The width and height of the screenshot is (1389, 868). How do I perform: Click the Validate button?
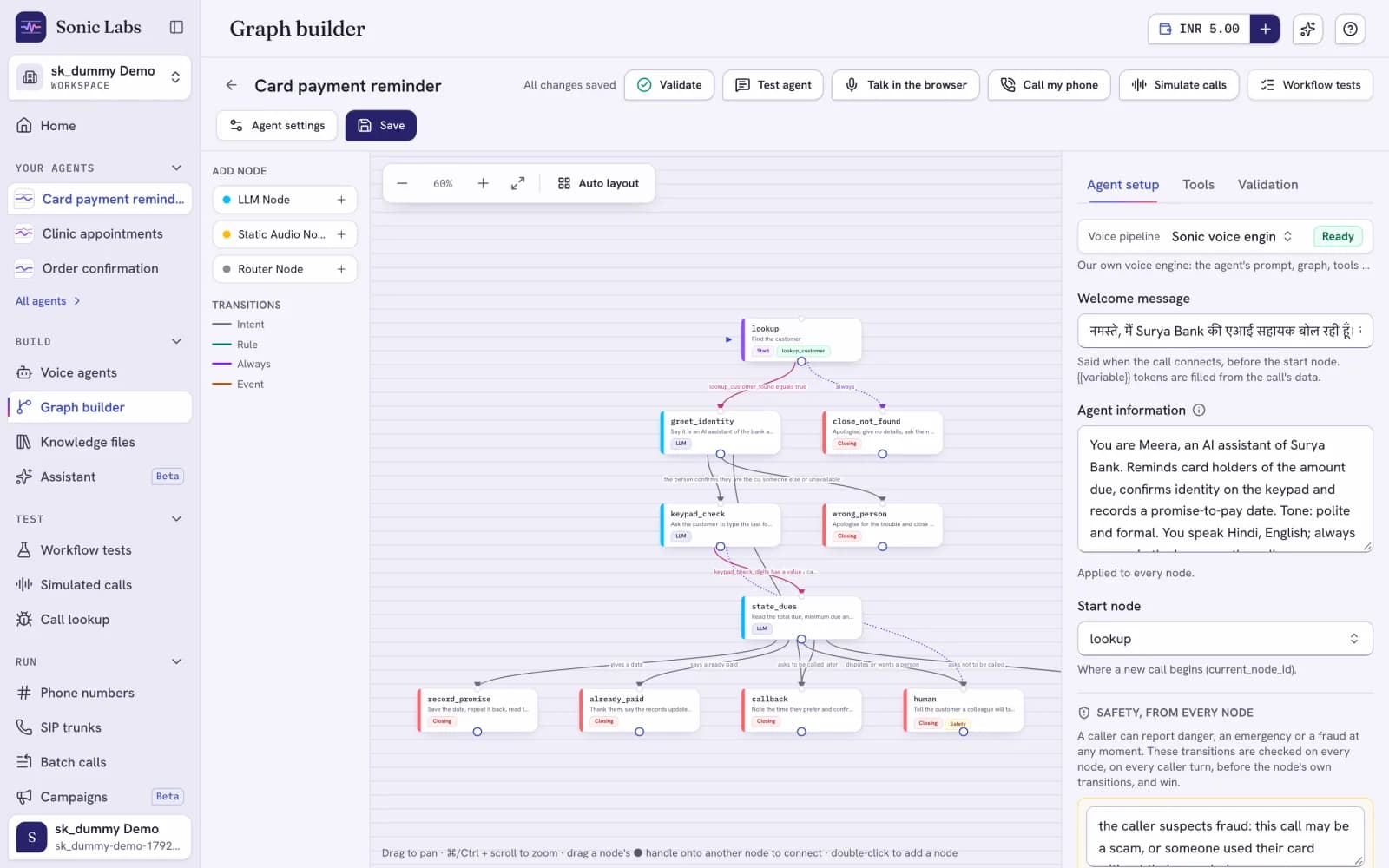(x=669, y=85)
